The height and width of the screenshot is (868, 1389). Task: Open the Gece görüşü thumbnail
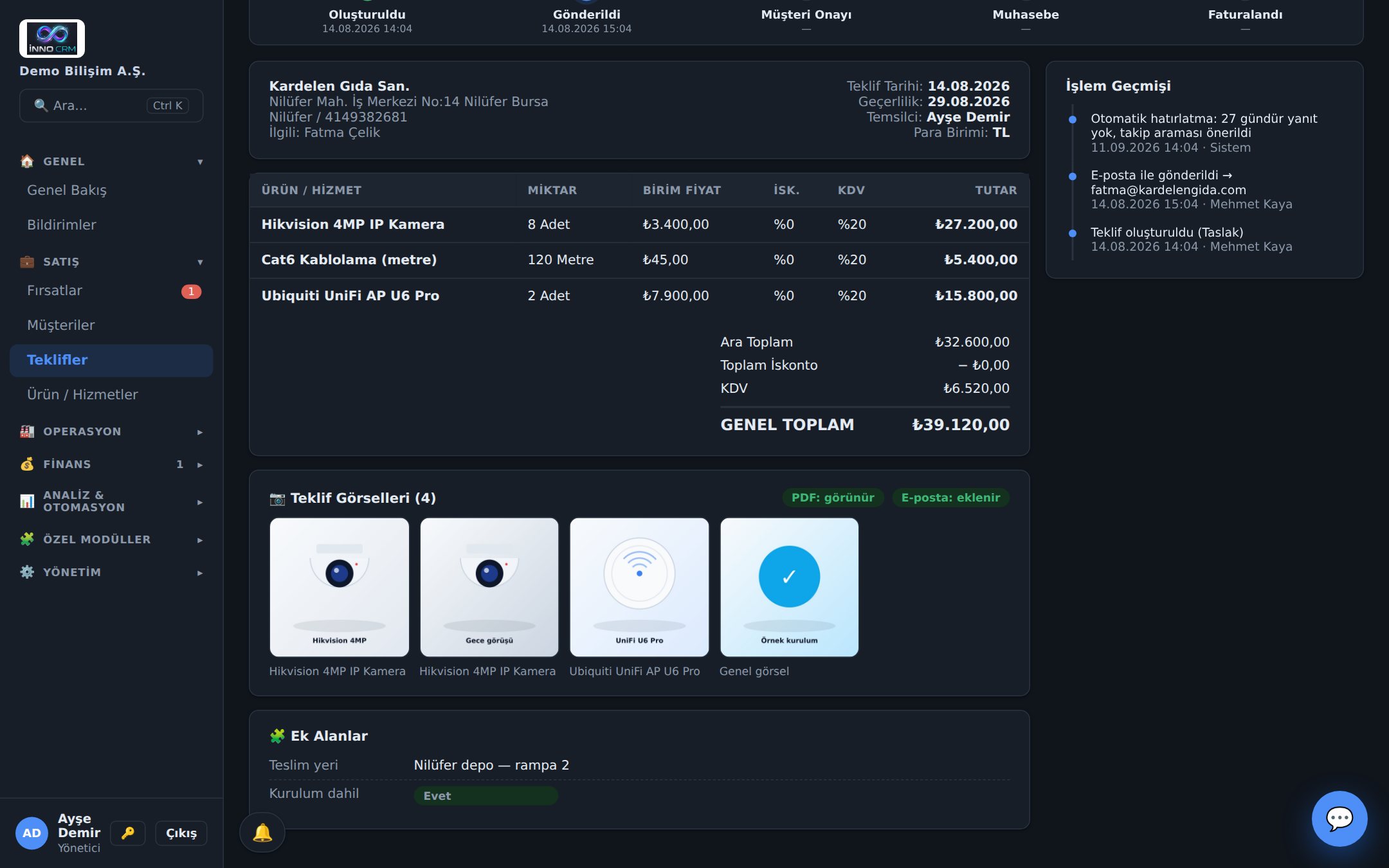tap(489, 587)
